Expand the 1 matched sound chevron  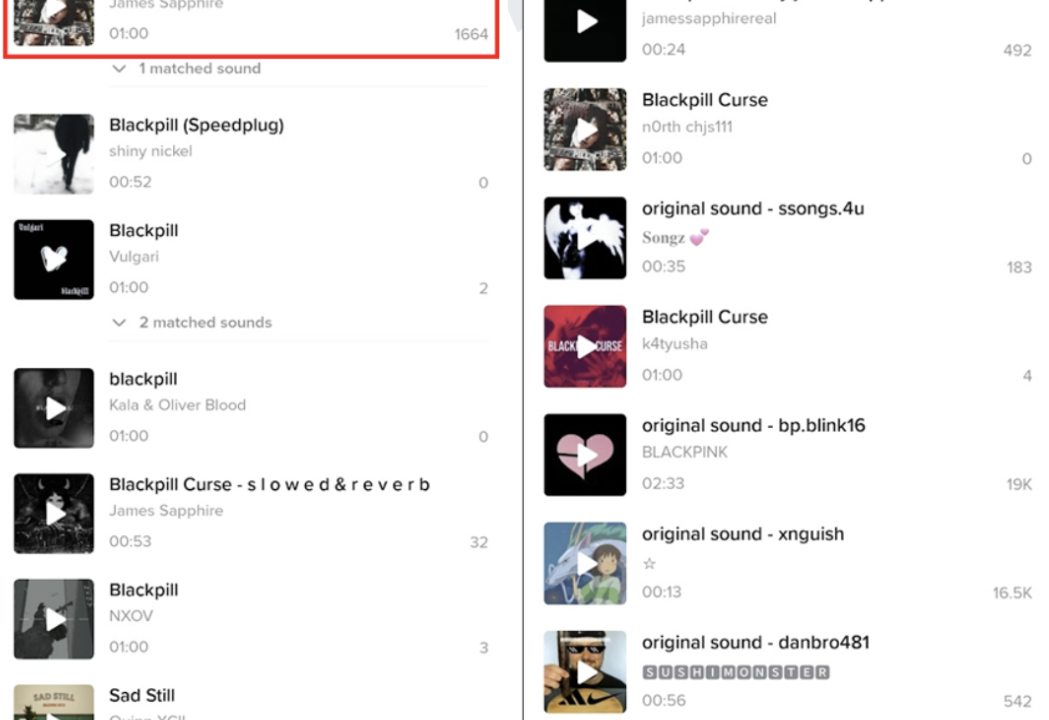(x=119, y=68)
